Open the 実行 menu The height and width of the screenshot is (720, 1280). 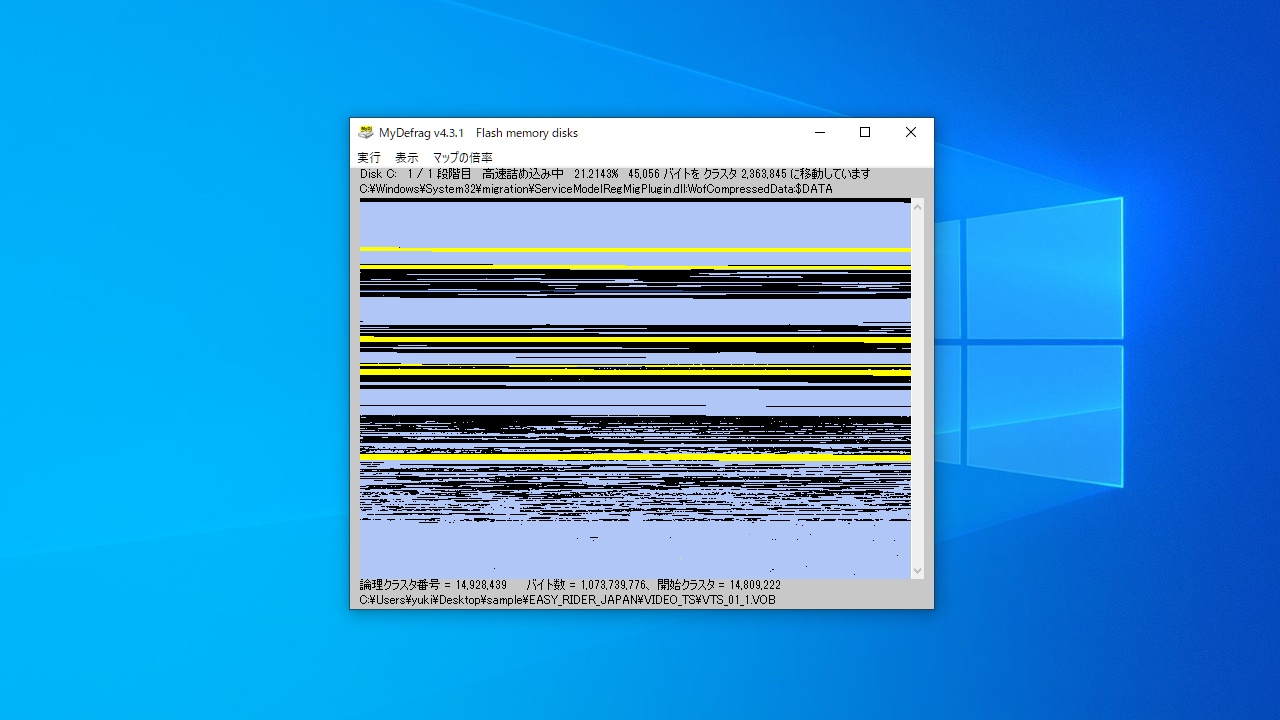(x=369, y=158)
